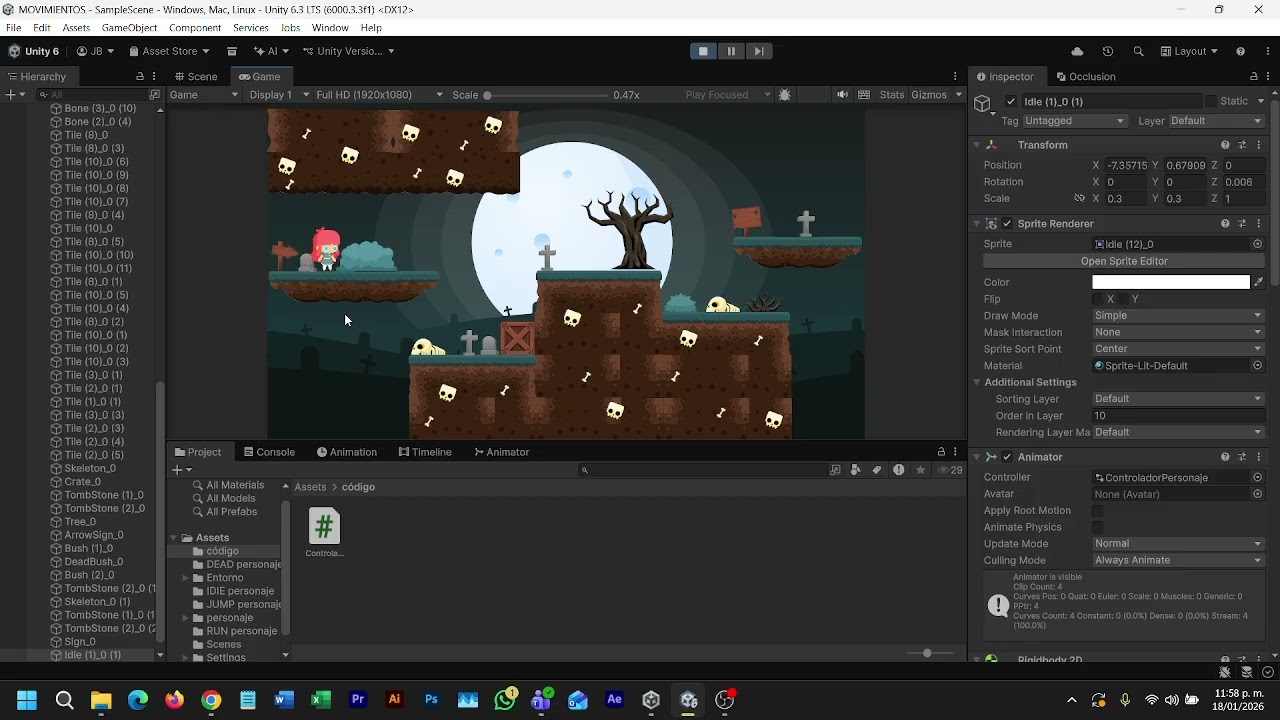Screen dimensions: 1280x720
Task: Stop play mode with the Play button
Action: click(x=703, y=51)
